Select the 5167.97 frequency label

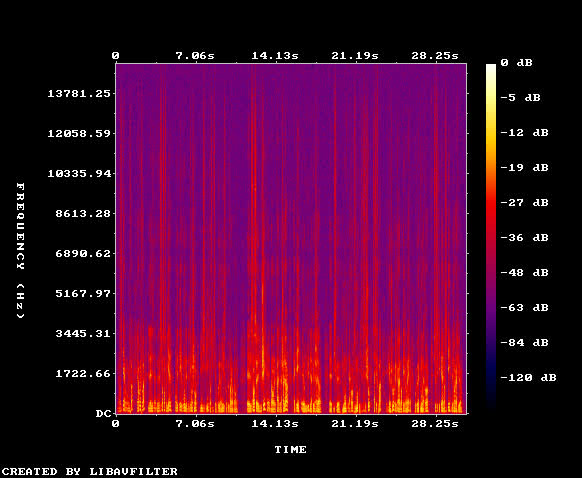click(83, 294)
